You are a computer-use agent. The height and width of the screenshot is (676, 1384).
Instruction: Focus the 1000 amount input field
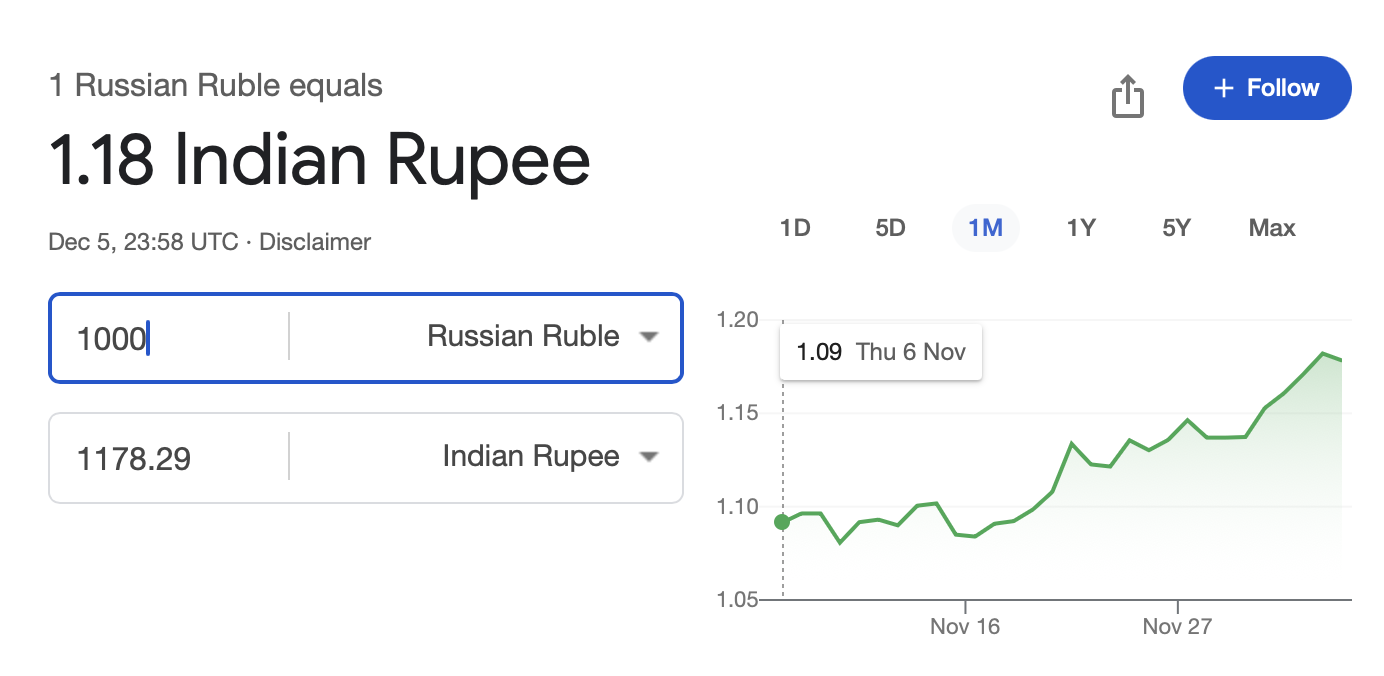[x=170, y=338]
